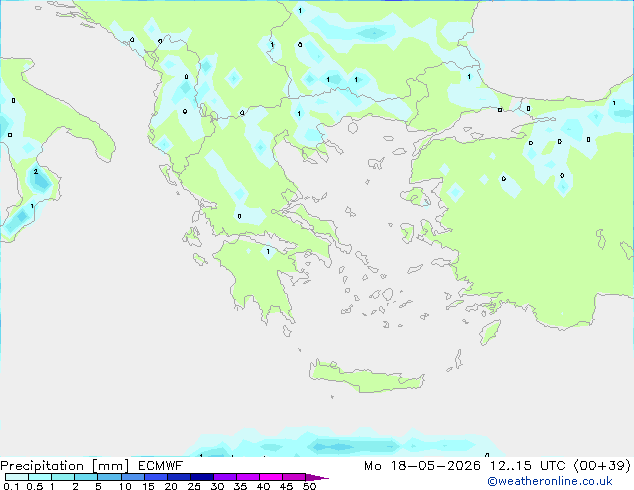The width and height of the screenshot is (634, 490).
Task: Pick the 15–20 mm legend swatch
Action: pos(156,477)
